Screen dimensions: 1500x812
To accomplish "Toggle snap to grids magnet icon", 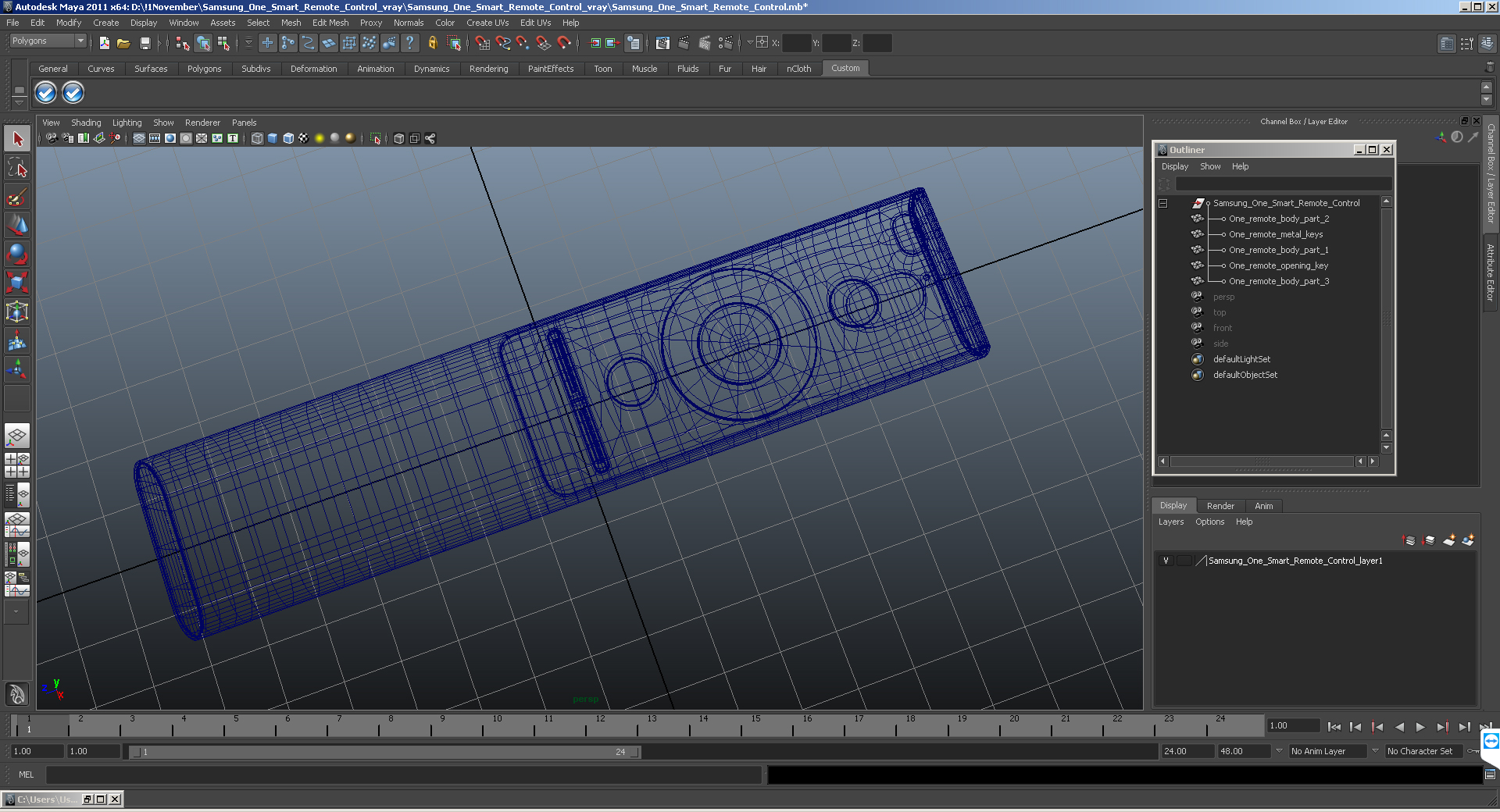I will (x=483, y=43).
